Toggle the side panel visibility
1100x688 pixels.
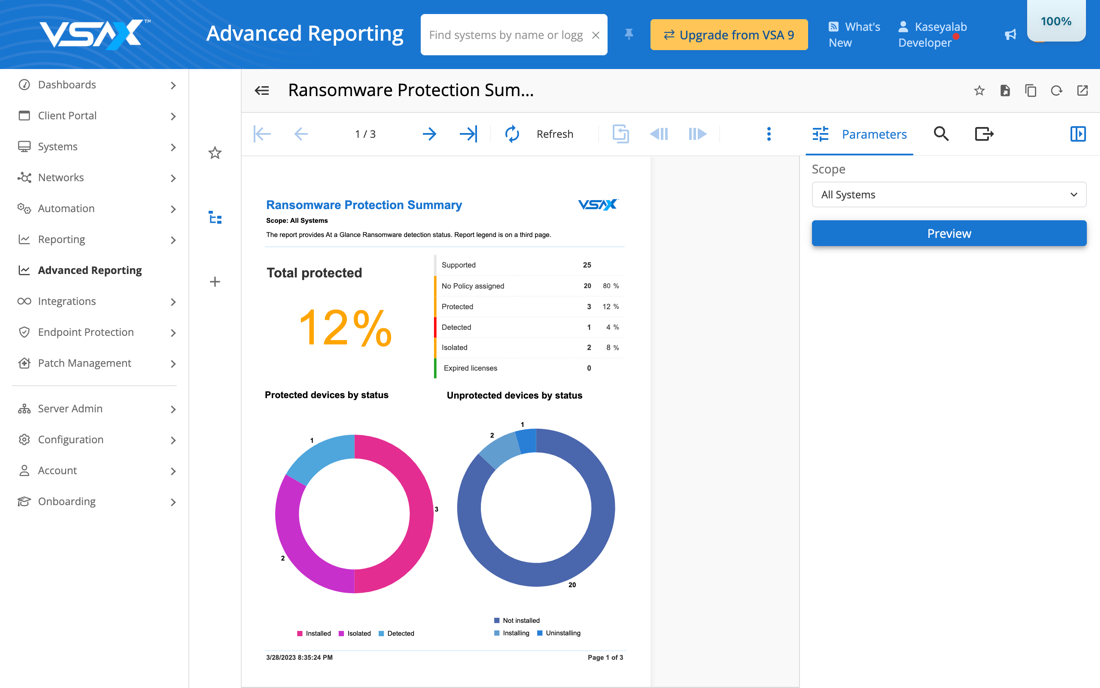[1078, 134]
